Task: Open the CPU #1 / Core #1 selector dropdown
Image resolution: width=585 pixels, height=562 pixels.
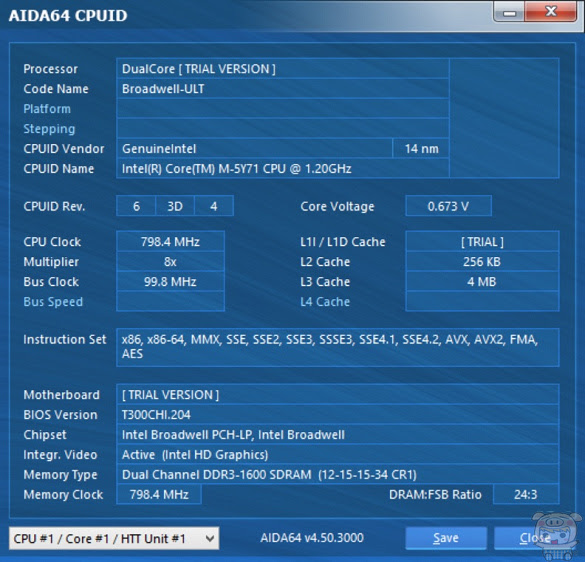Action: point(114,538)
